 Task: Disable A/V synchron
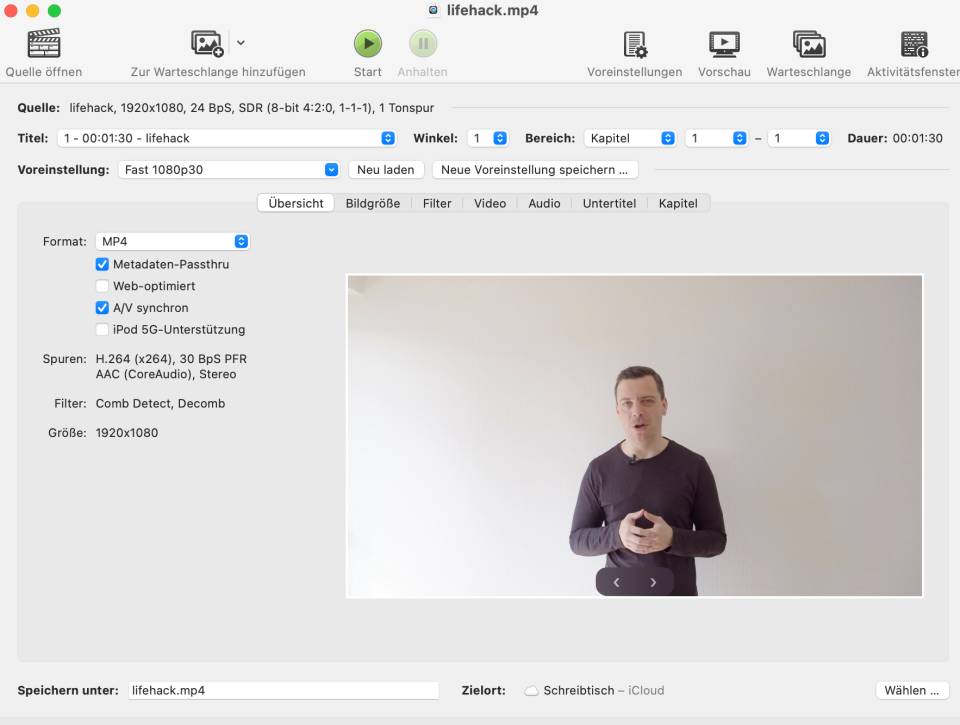click(102, 307)
